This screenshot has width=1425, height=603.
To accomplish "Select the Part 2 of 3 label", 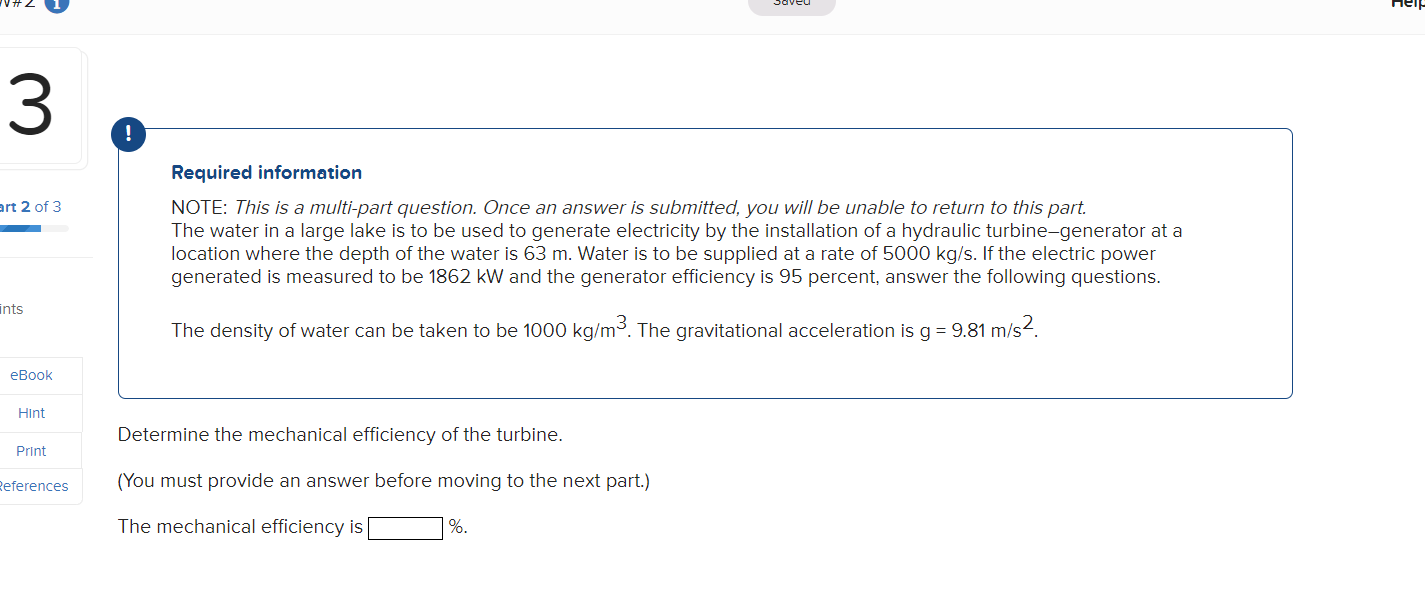I will click(30, 206).
